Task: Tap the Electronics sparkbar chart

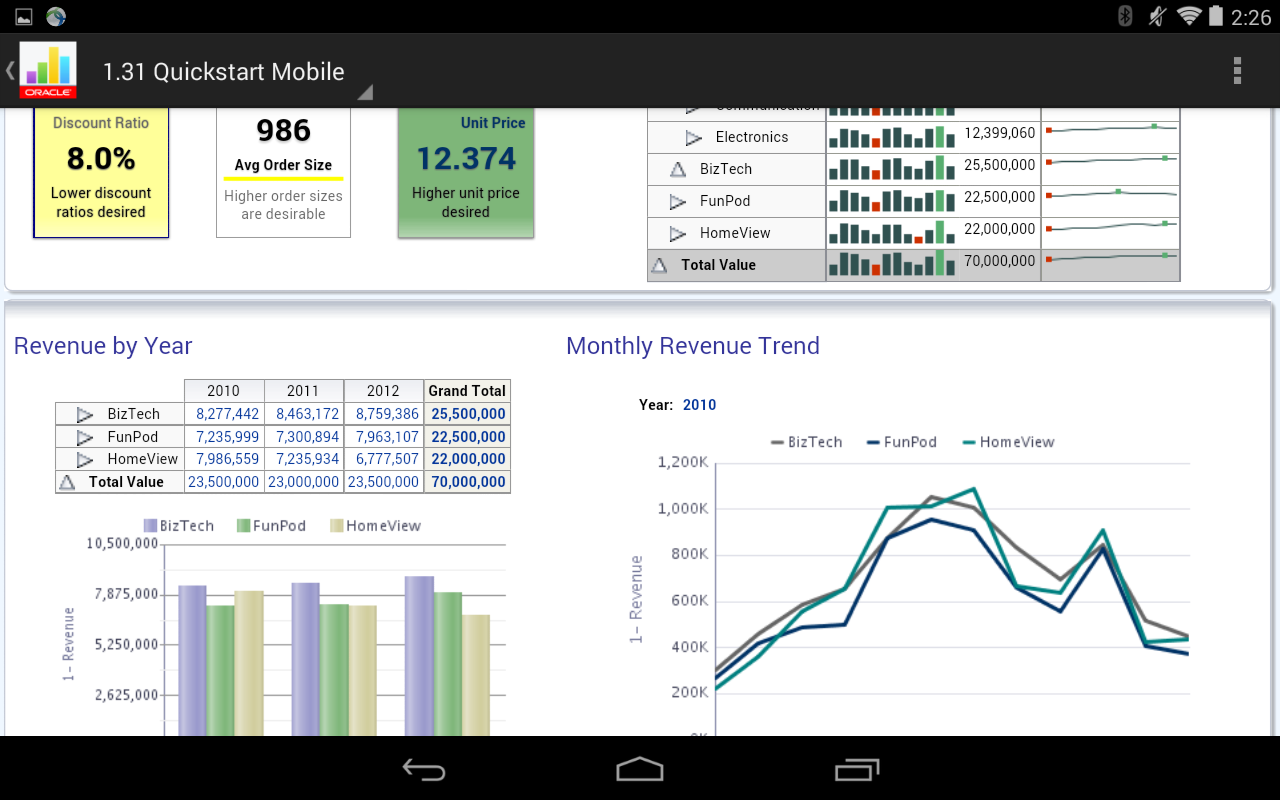Action: pos(891,137)
